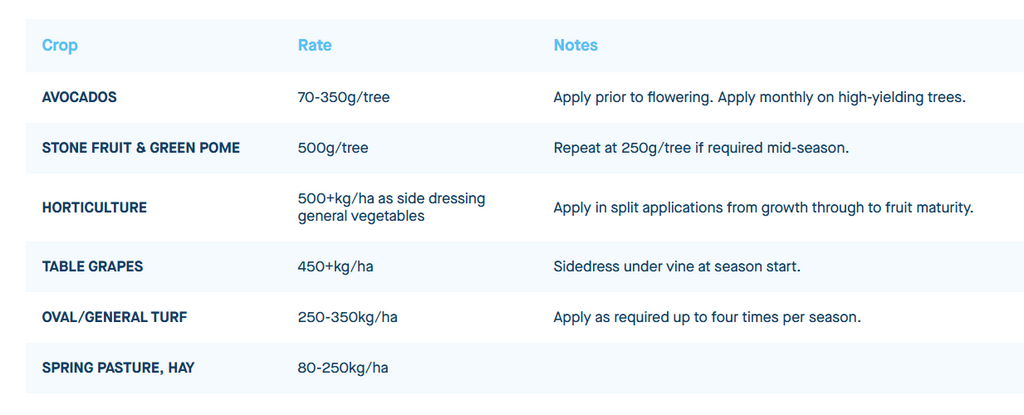Click the 450+kg/ha rate value
1024x415 pixels.
(x=336, y=267)
